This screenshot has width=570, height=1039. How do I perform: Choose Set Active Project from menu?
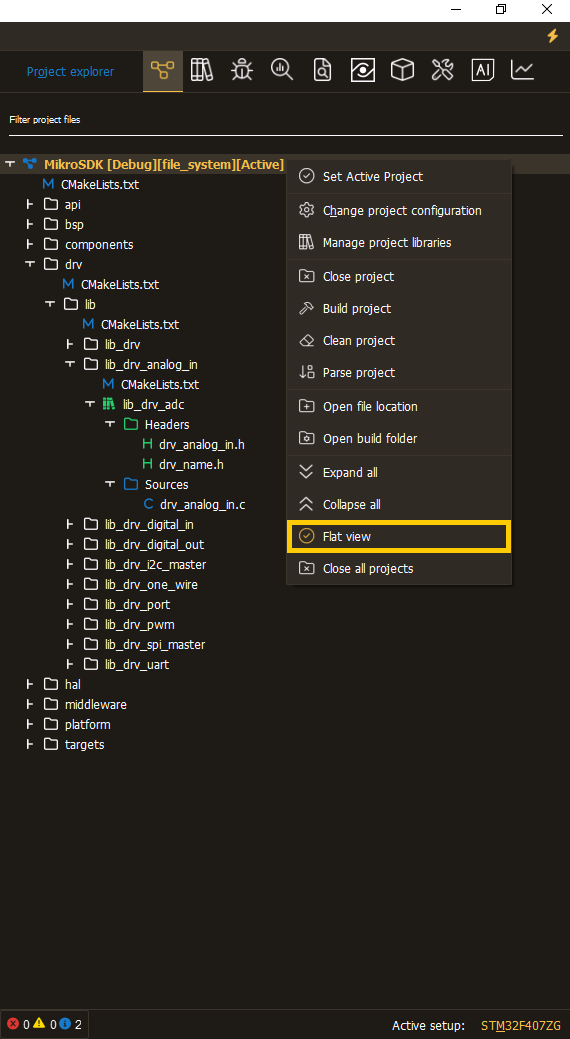398,176
